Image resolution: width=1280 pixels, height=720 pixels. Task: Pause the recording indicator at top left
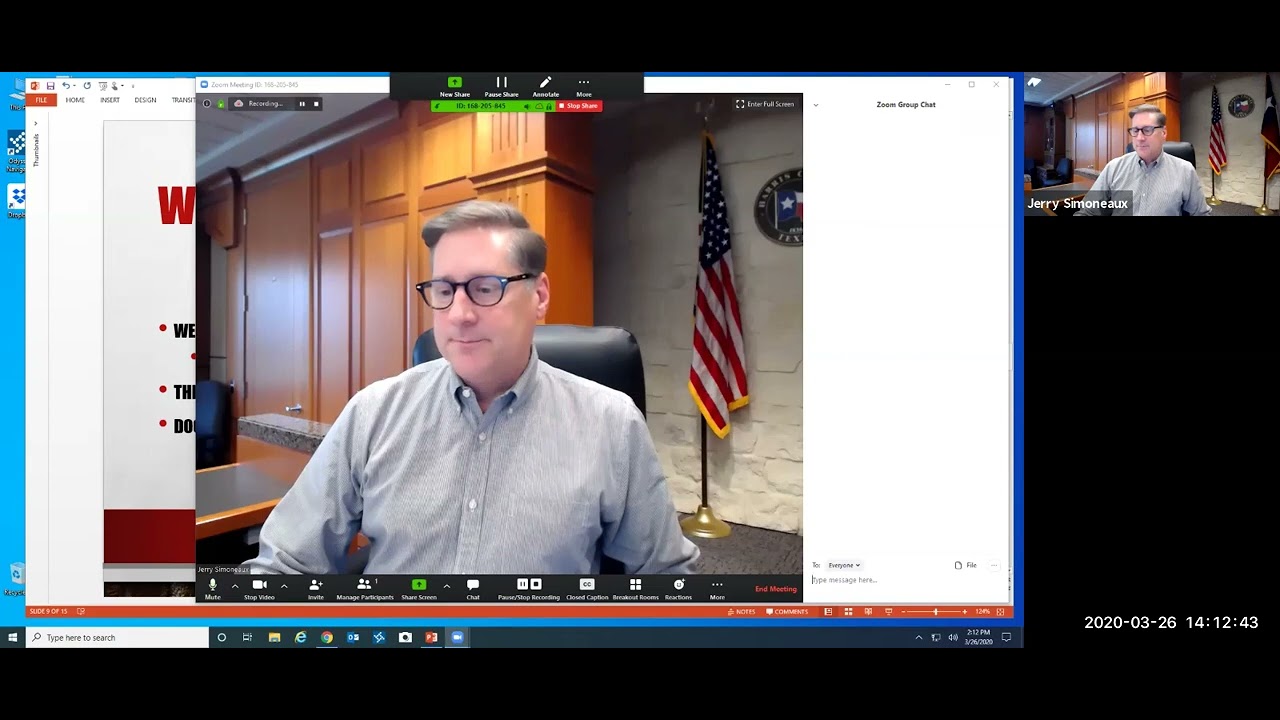(302, 104)
